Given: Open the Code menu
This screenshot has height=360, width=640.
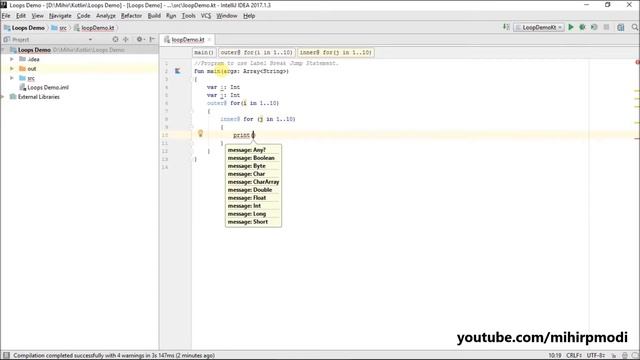Looking at the screenshot, I should coord(83,16).
